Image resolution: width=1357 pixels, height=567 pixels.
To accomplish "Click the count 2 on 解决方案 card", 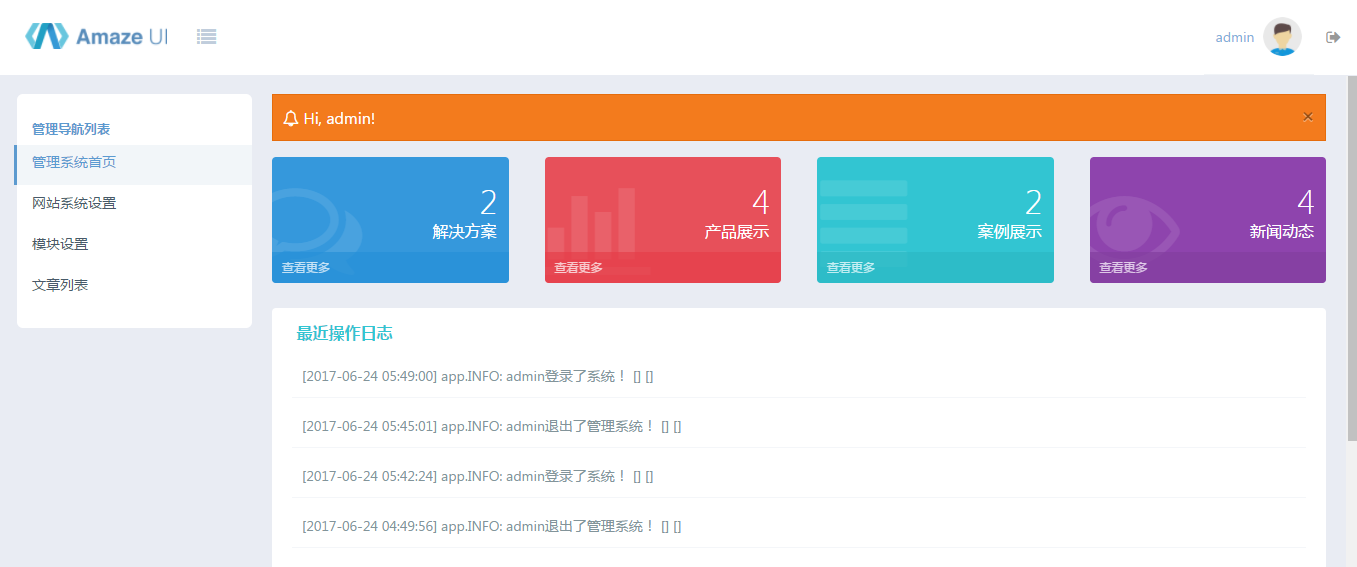I will [488, 203].
